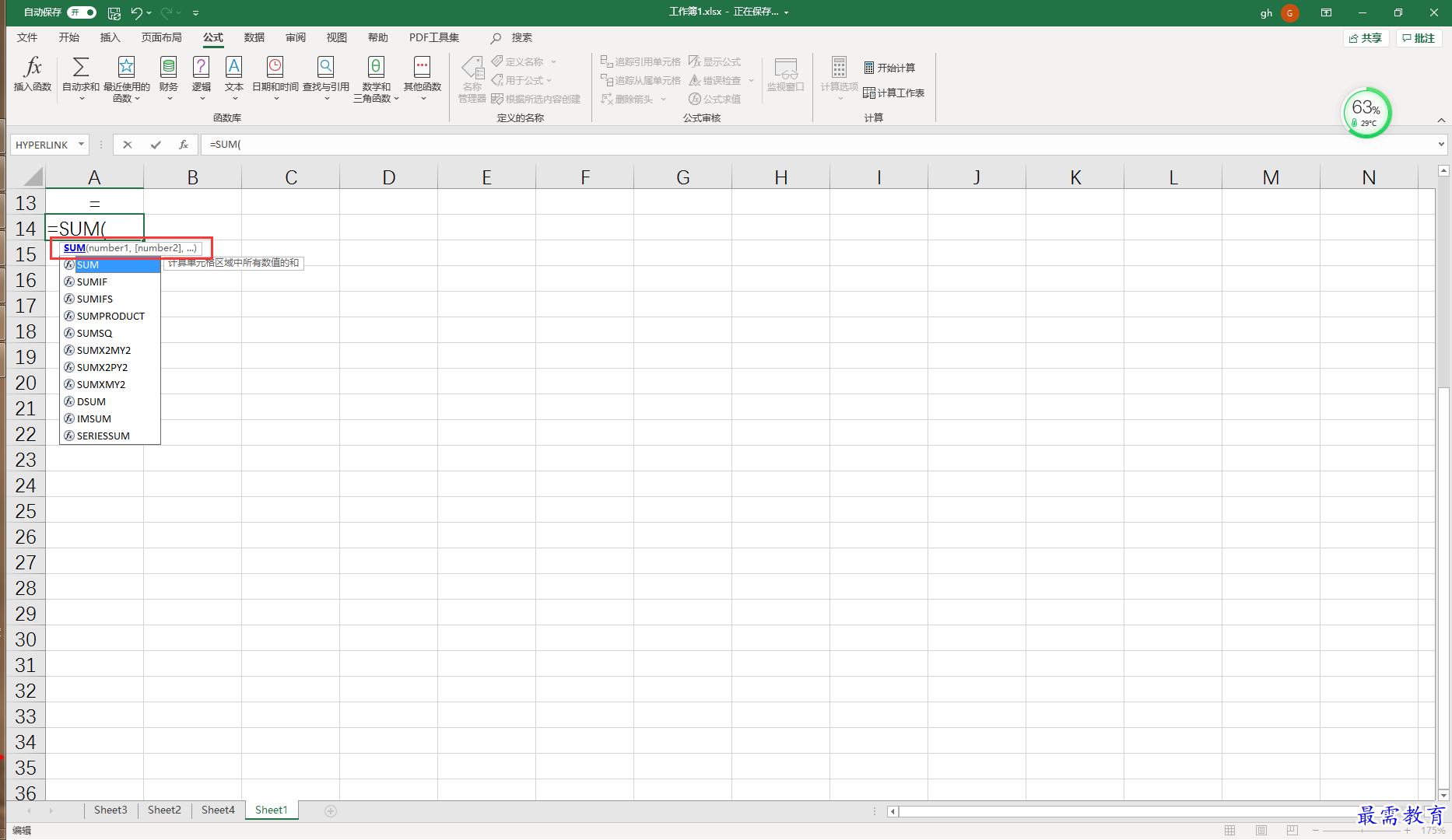Click row 20 header
1452x840 pixels.
point(26,383)
